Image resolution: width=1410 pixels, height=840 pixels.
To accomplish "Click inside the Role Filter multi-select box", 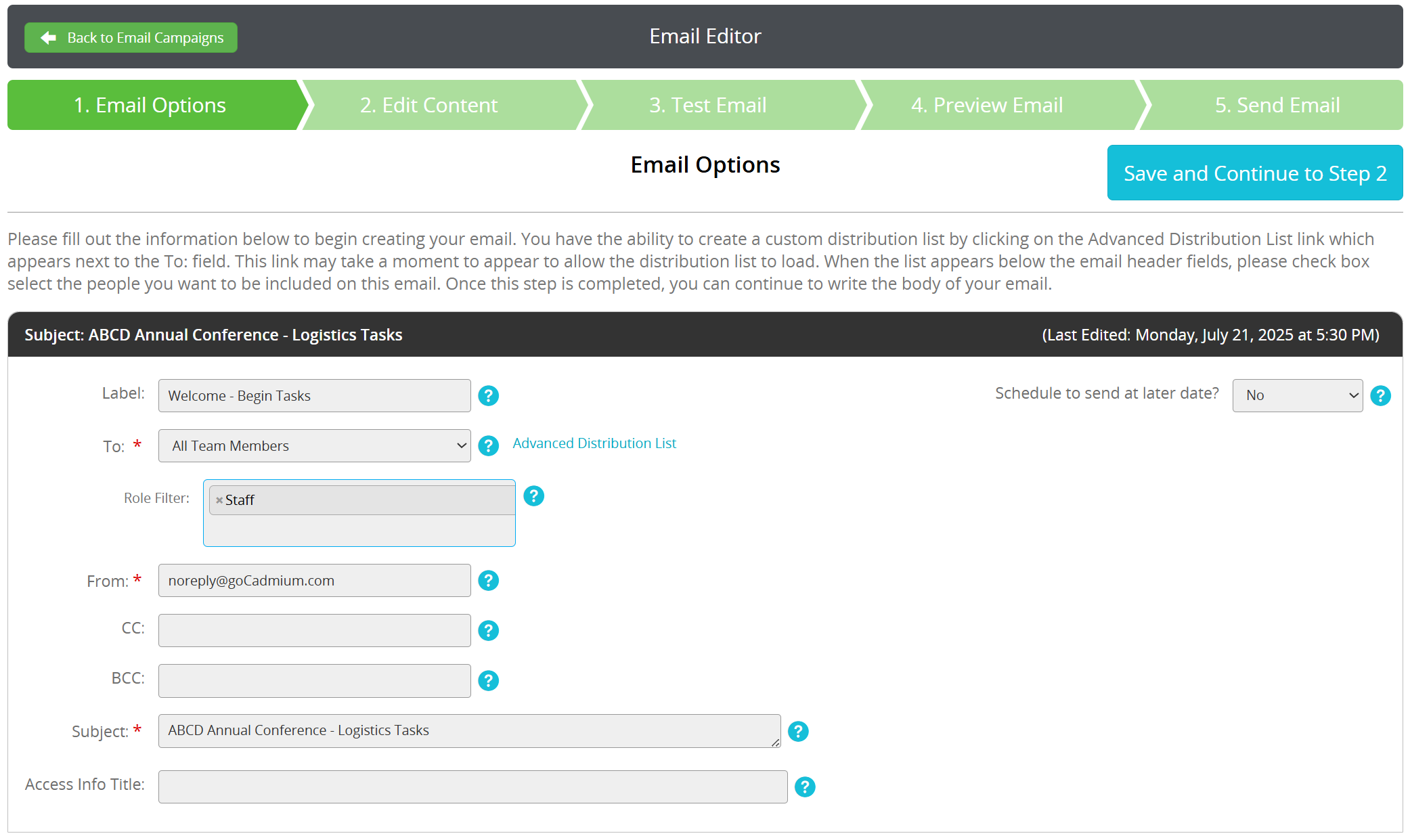I will [x=359, y=531].
